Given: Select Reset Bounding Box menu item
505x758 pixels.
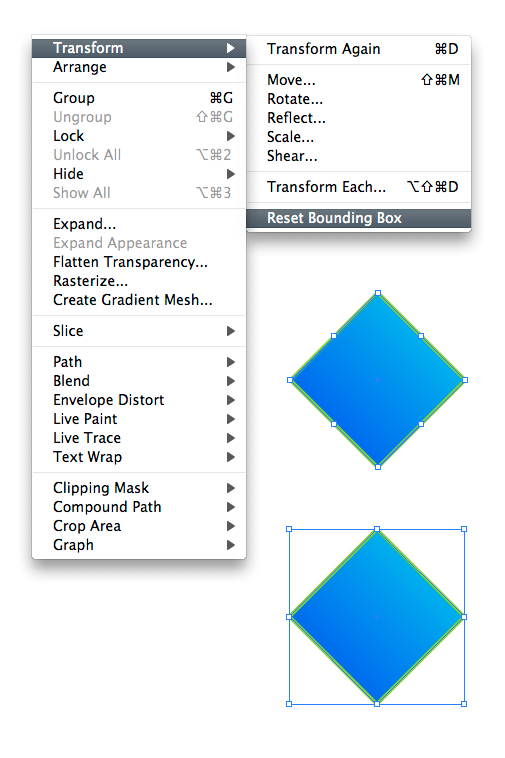Looking at the screenshot, I should [x=359, y=218].
